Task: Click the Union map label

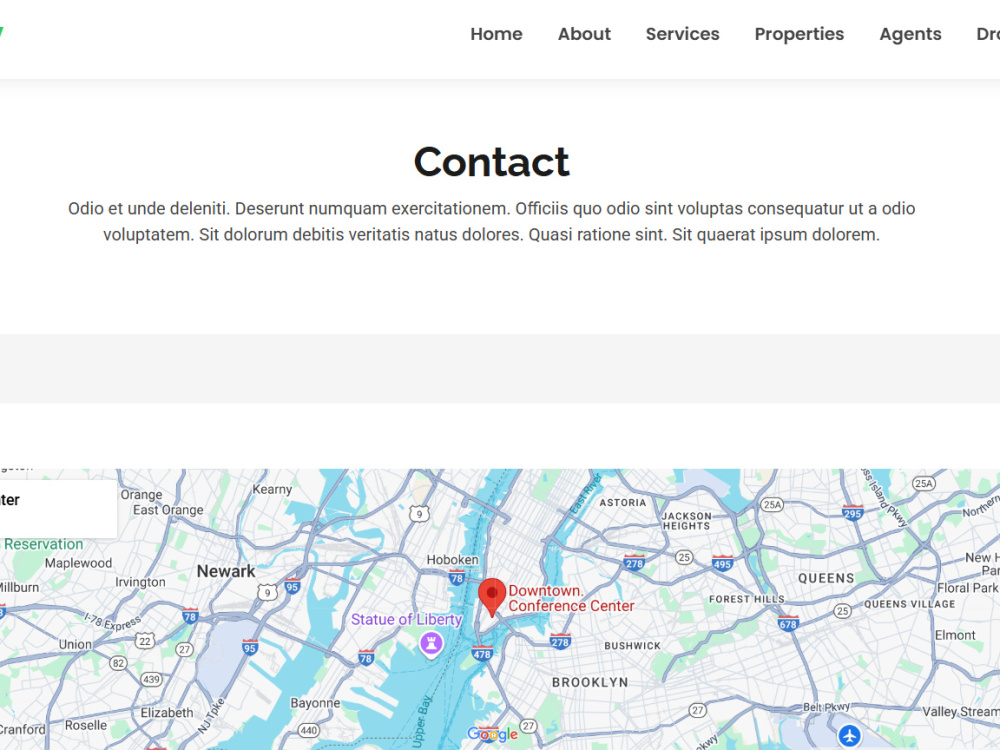Action: (75, 644)
